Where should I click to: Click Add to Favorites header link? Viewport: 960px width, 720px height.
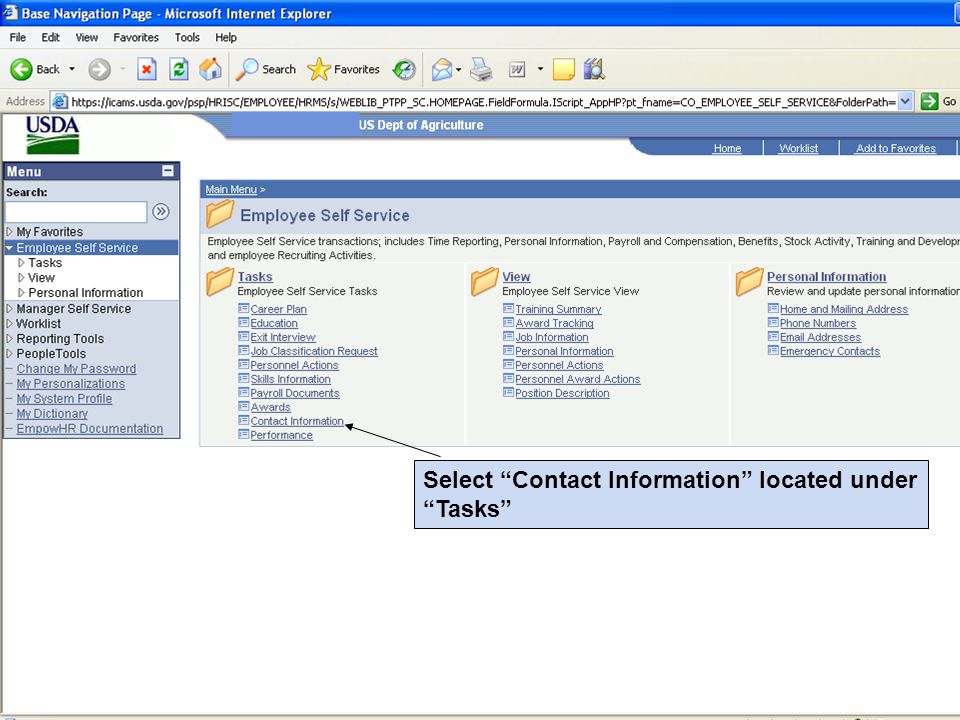pos(896,148)
